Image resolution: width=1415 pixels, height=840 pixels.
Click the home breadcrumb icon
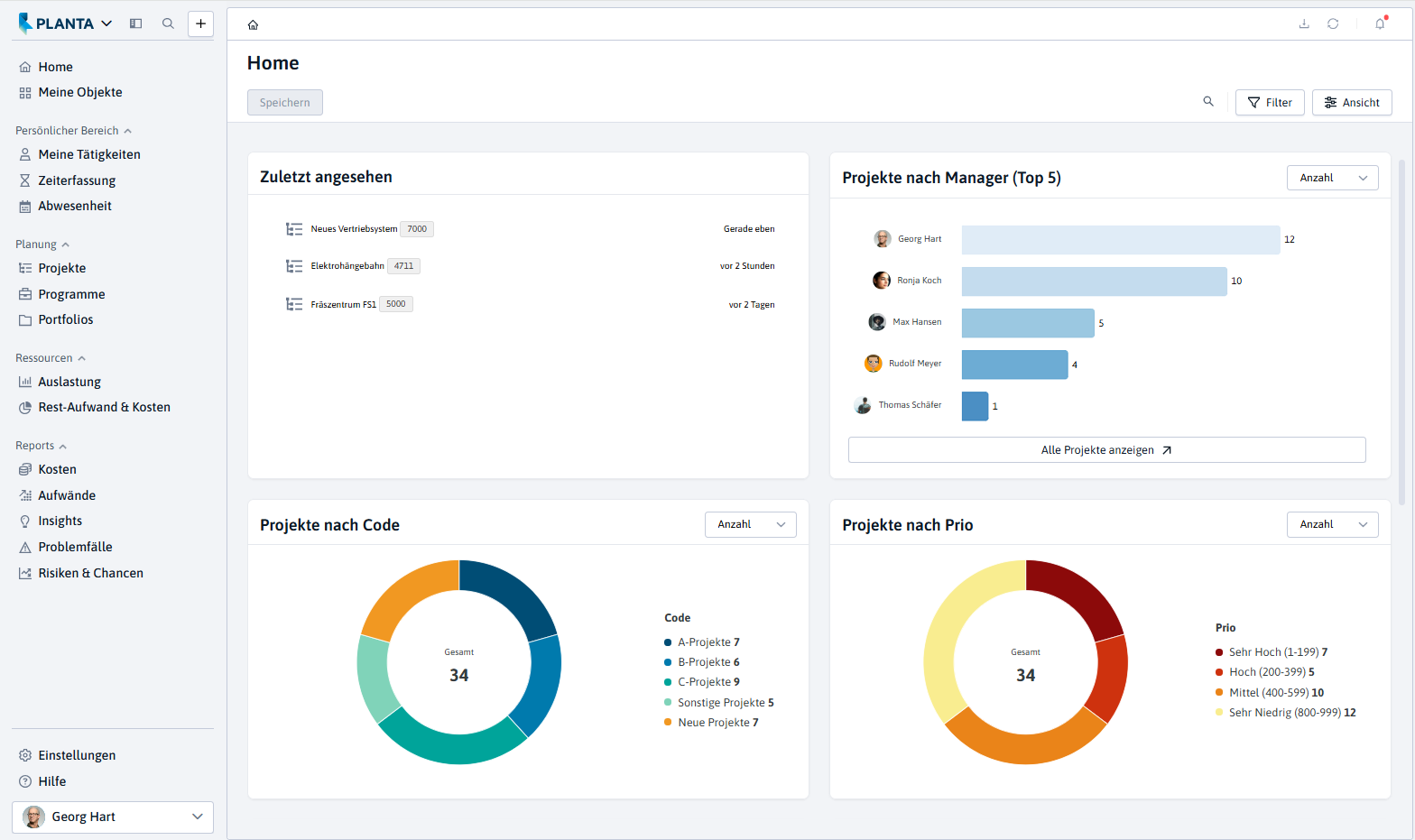(253, 25)
